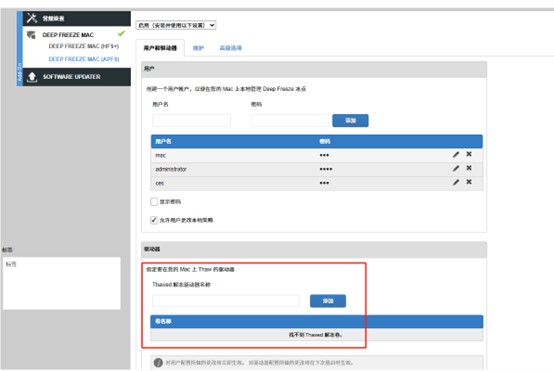Edit the mac user with pencil icon
Screen dimensions: 554x371
click(456, 154)
